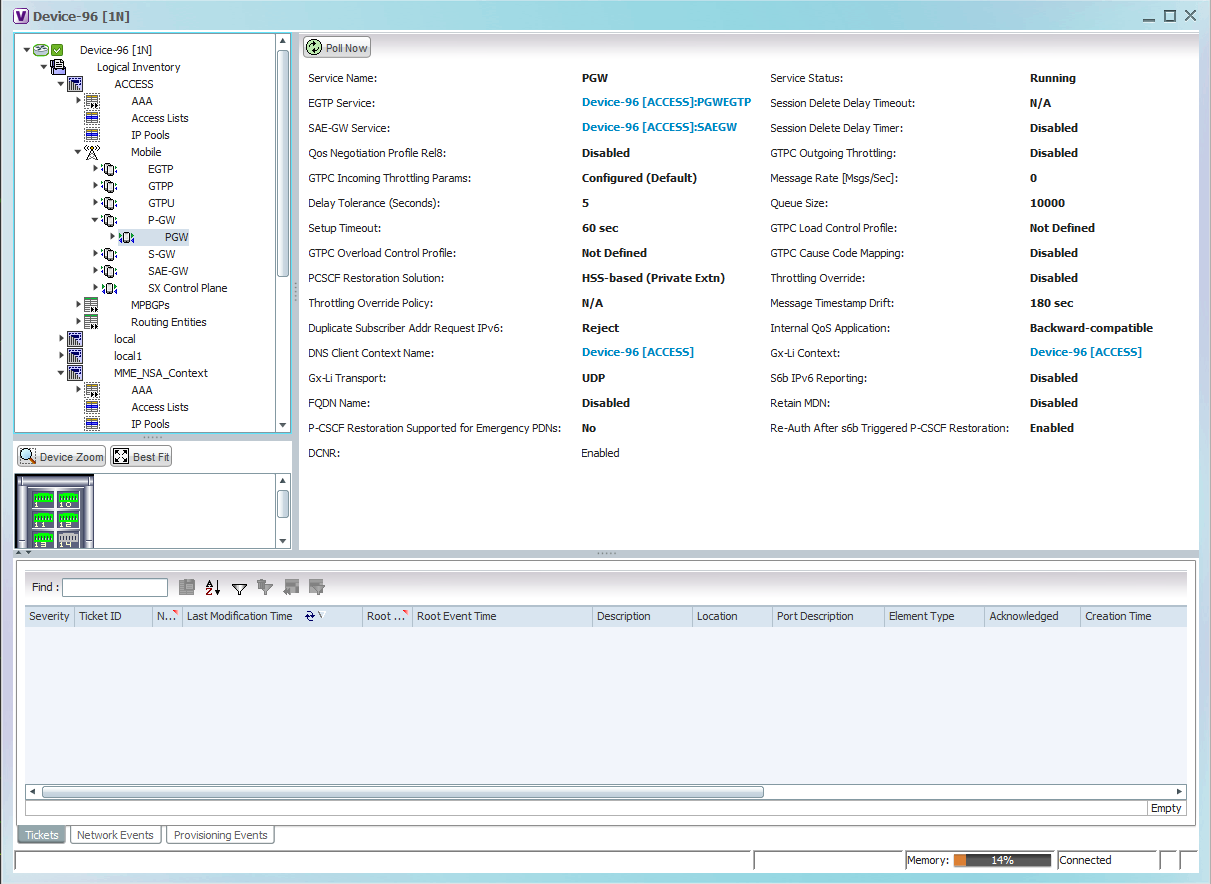This screenshot has width=1211, height=884.
Task: Open the funnel filter icon
Action: [239, 588]
